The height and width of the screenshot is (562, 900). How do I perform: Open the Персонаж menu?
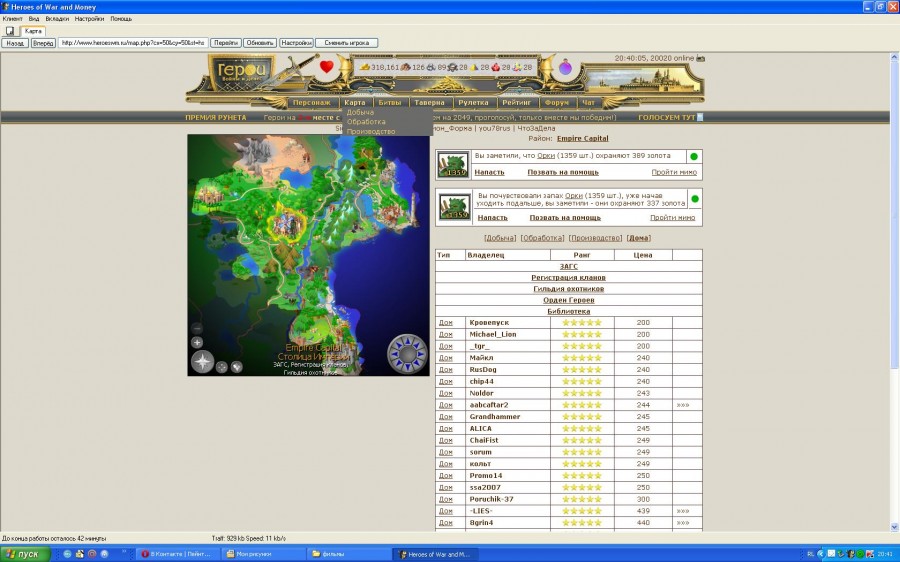[x=312, y=103]
